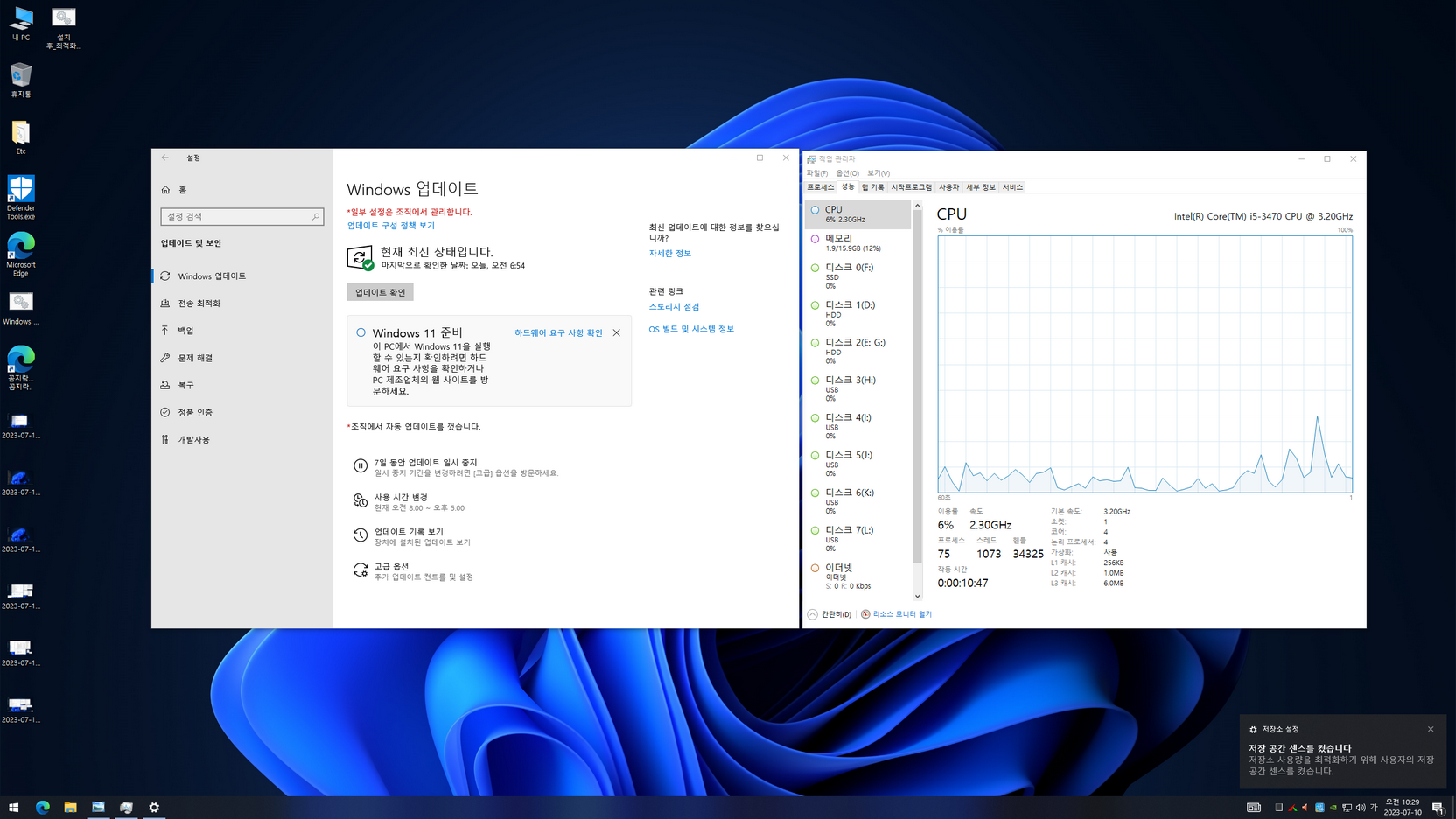Screen dimensions: 1456x819
Task: Click scroll-down arrow of performance list
Action: (917, 597)
